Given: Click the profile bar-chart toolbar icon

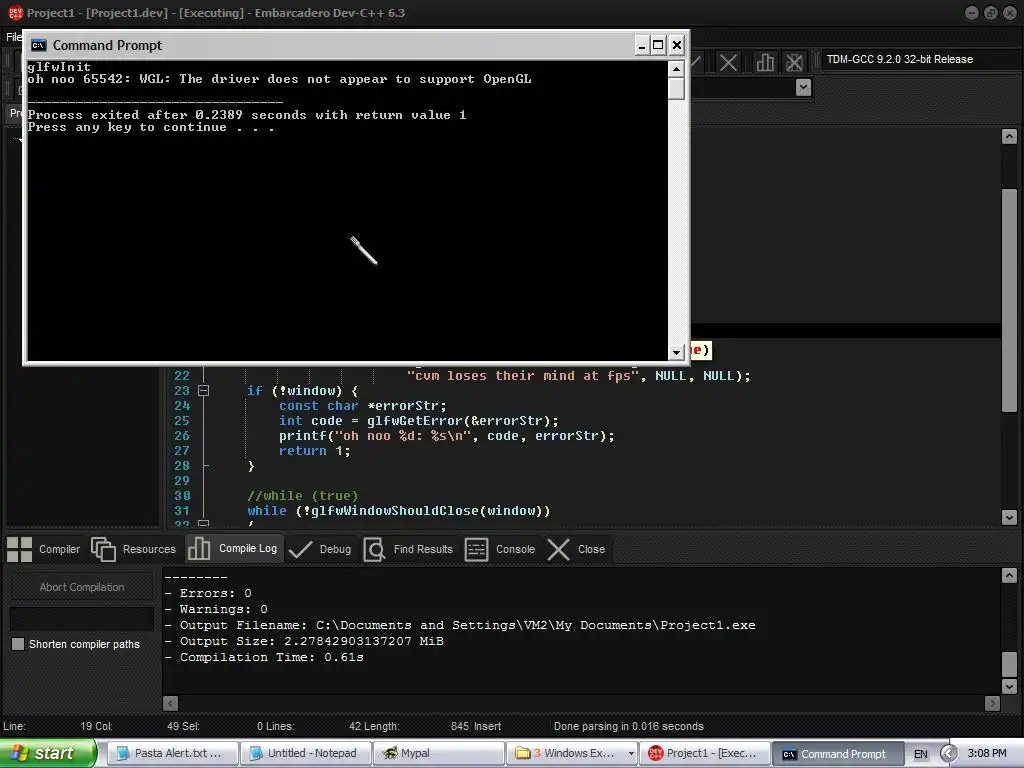Looking at the screenshot, I should point(765,63).
